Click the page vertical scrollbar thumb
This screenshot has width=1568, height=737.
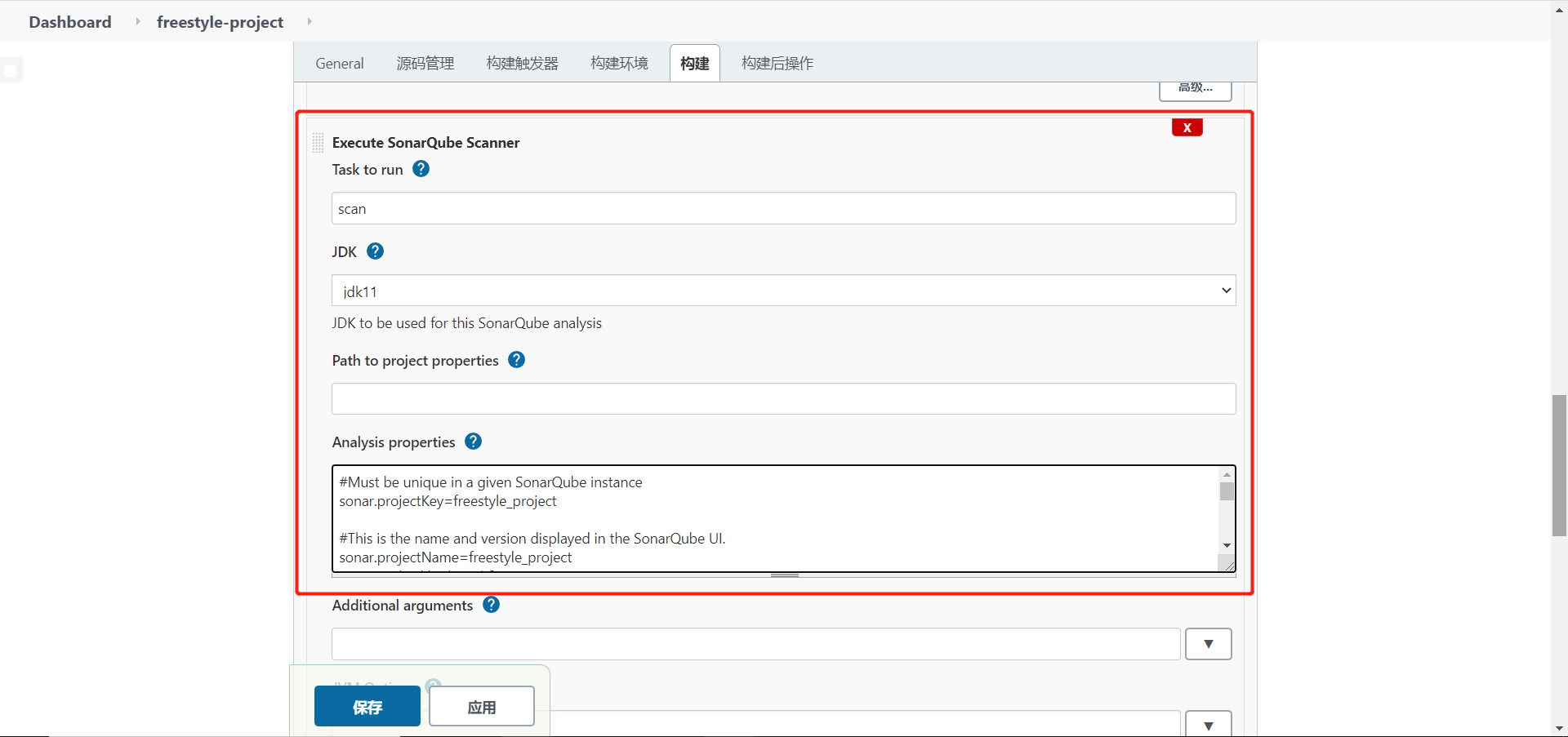tap(1559, 465)
